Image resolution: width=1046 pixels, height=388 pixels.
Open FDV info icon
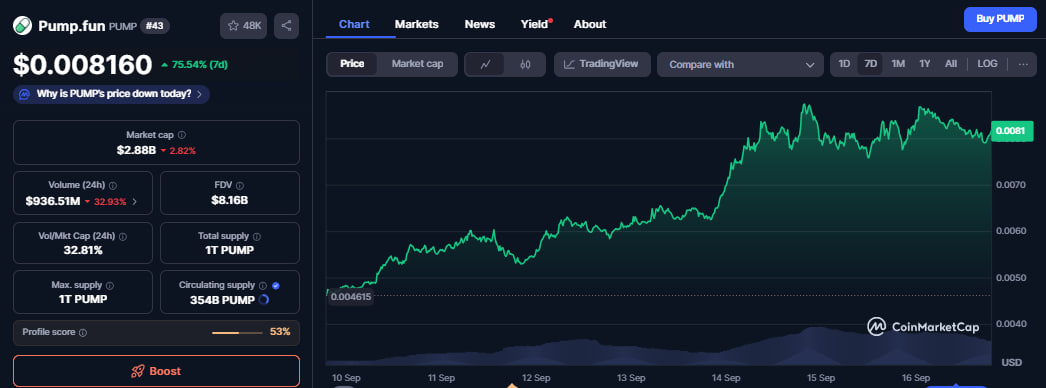pos(239,185)
